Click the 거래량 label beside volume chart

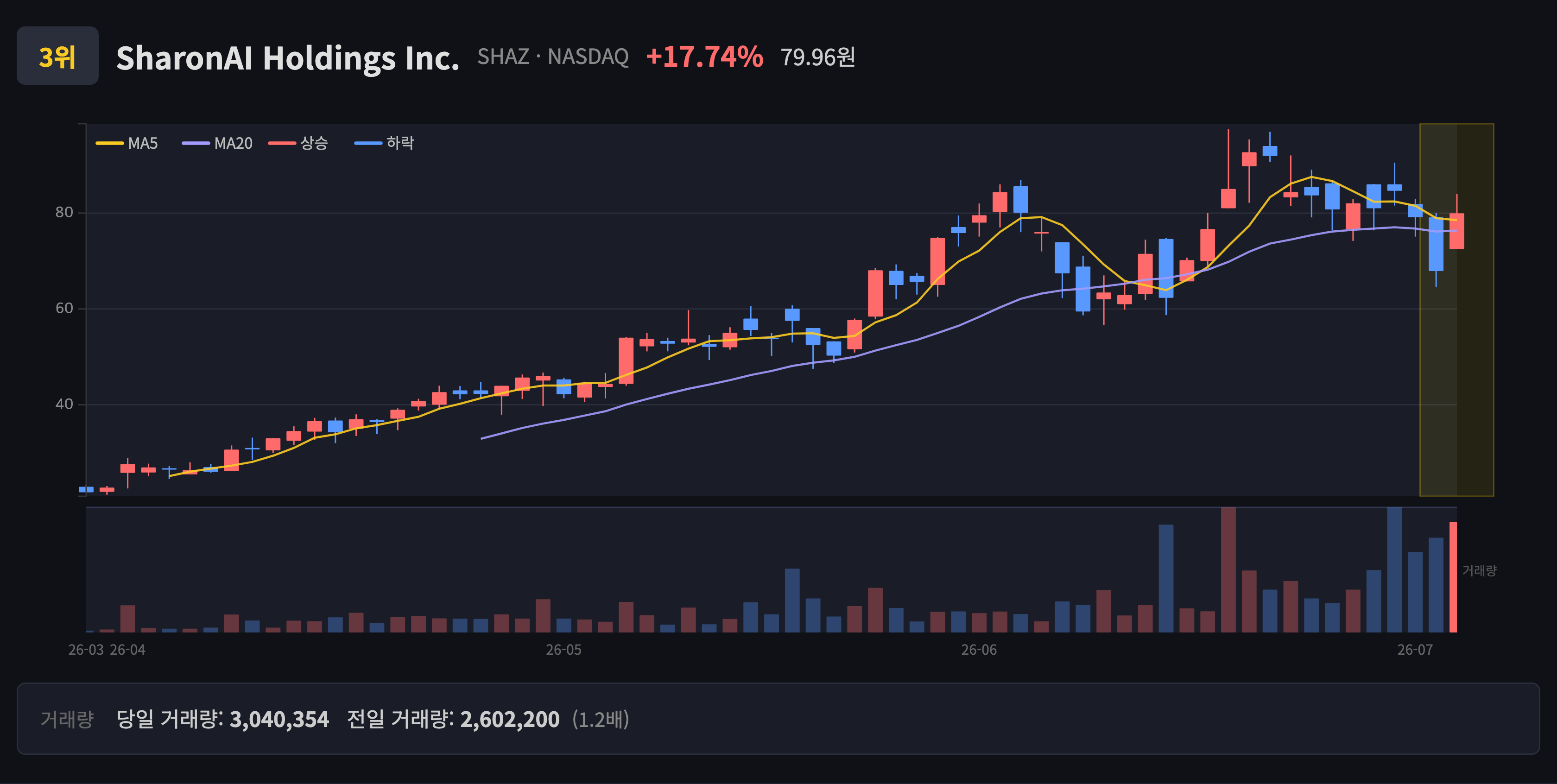1479,570
